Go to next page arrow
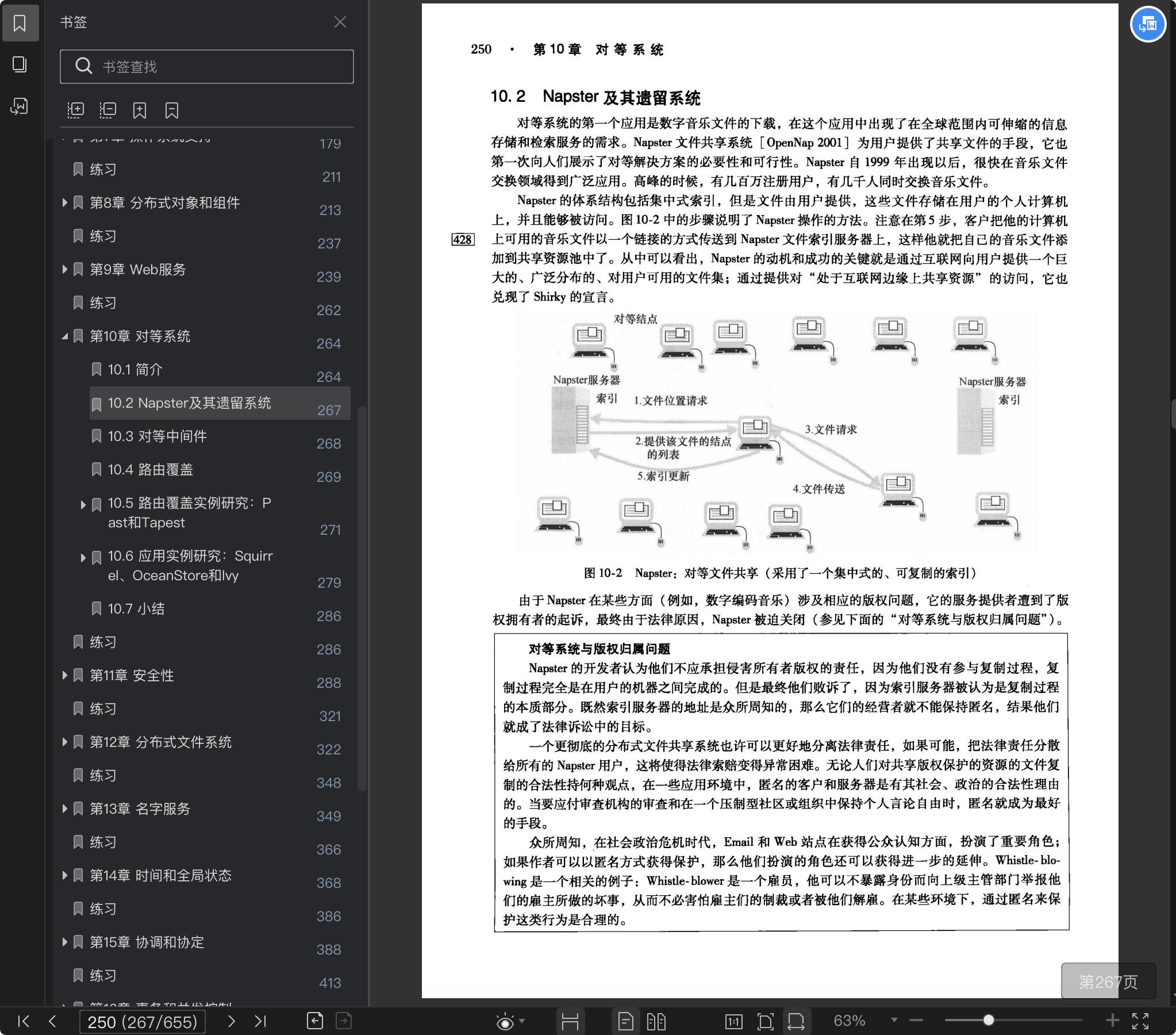Image resolution: width=1176 pixels, height=1035 pixels. [231, 1021]
